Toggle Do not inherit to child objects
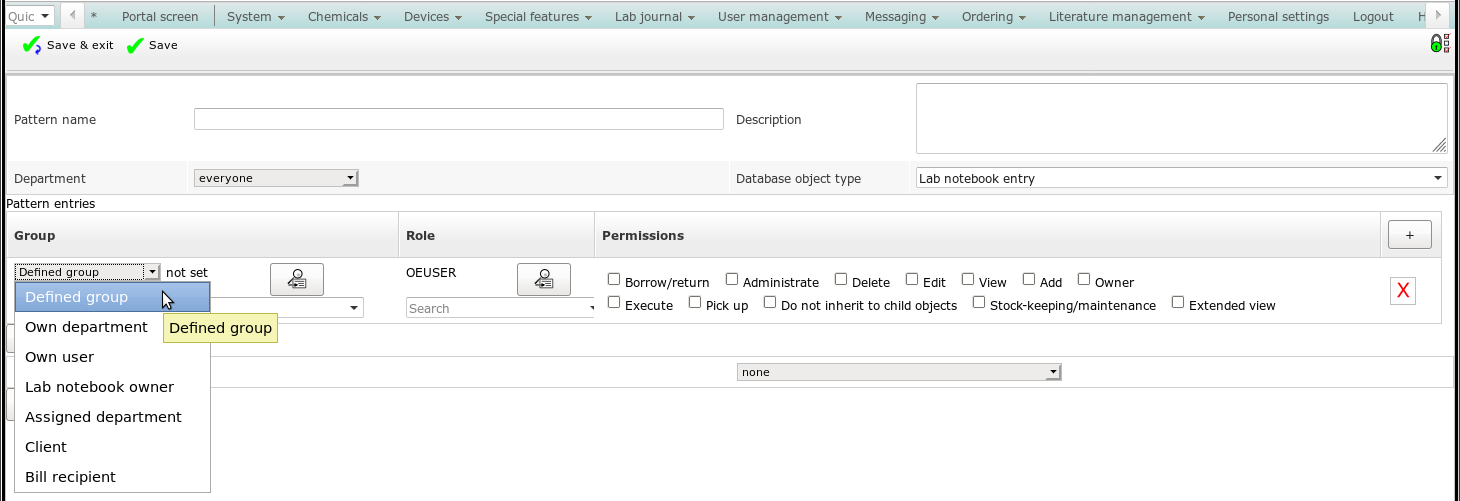The height and width of the screenshot is (501, 1460). pos(770,303)
